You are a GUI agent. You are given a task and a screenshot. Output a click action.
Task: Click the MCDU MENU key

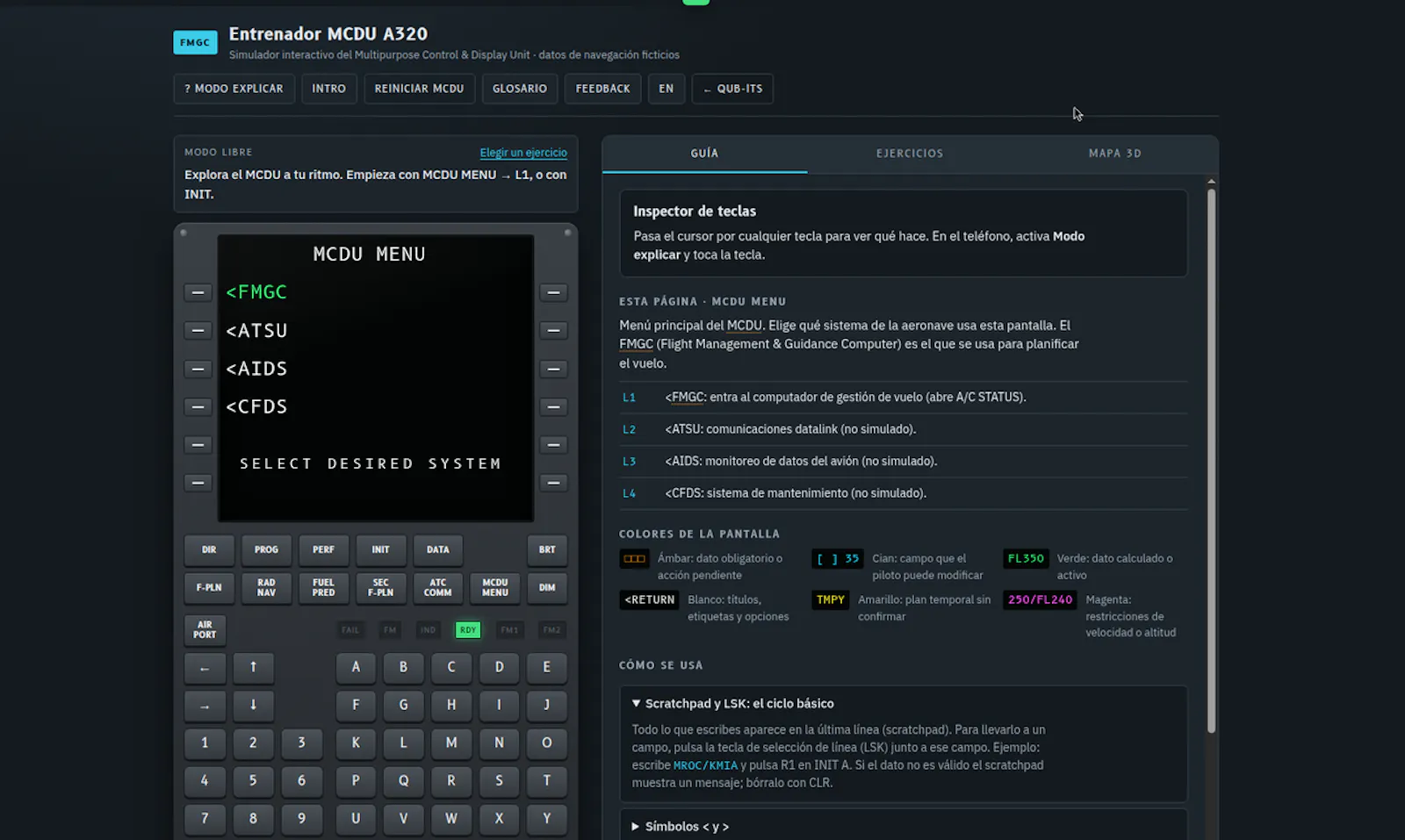click(494, 588)
